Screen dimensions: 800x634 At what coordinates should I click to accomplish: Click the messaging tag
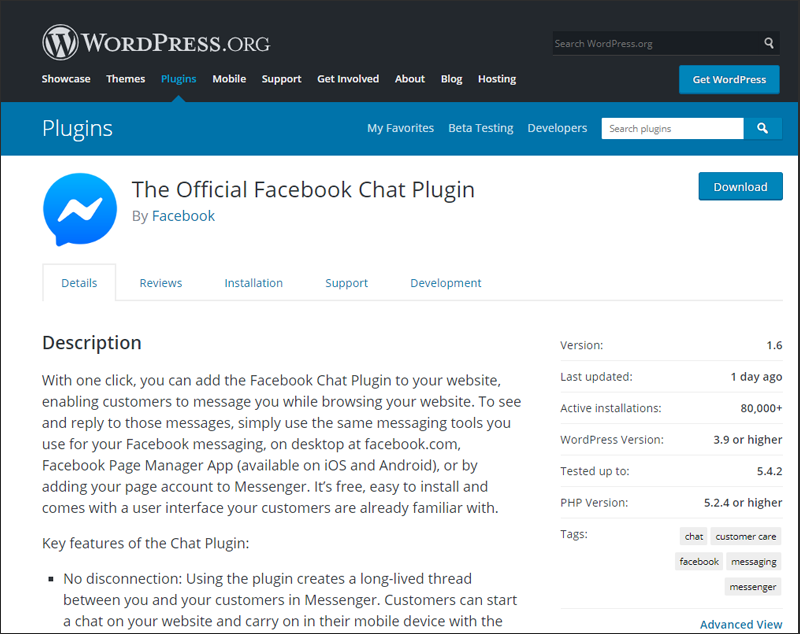click(x=754, y=561)
